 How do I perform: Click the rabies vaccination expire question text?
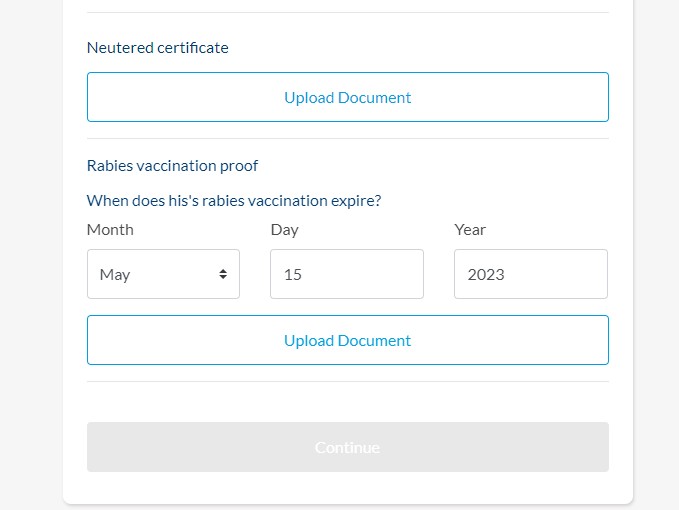(x=234, y=201)
